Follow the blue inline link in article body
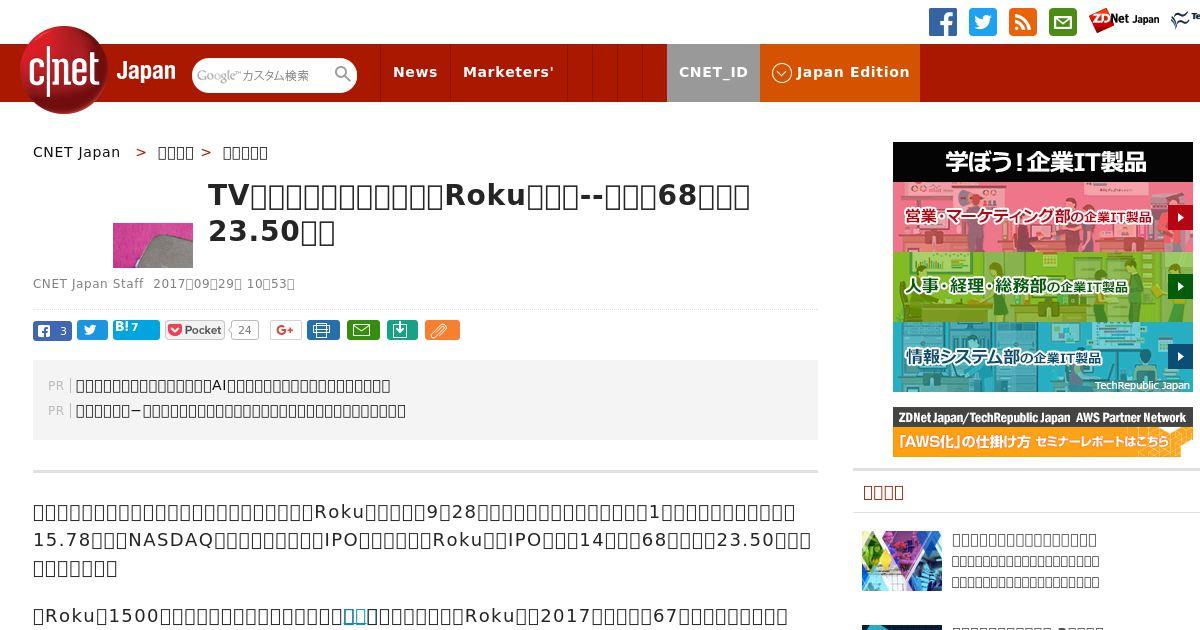 [355, 616]
